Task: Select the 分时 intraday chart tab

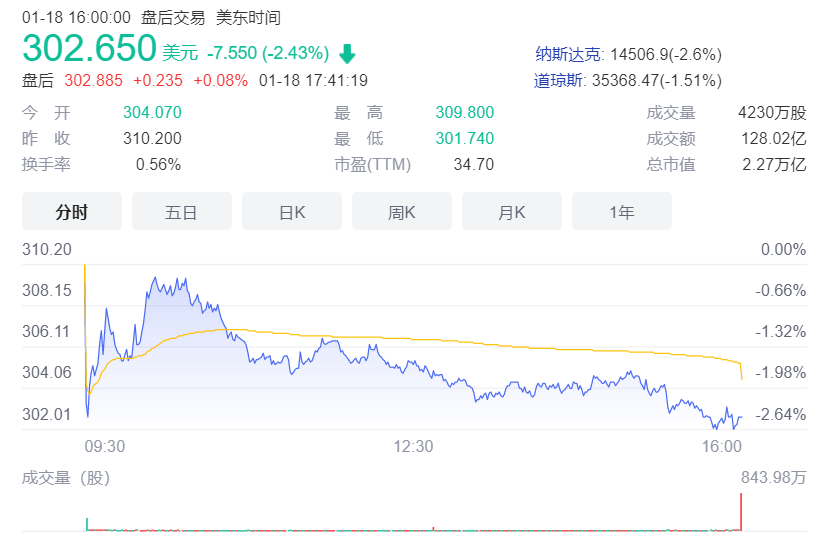Action: pos(72,212)
